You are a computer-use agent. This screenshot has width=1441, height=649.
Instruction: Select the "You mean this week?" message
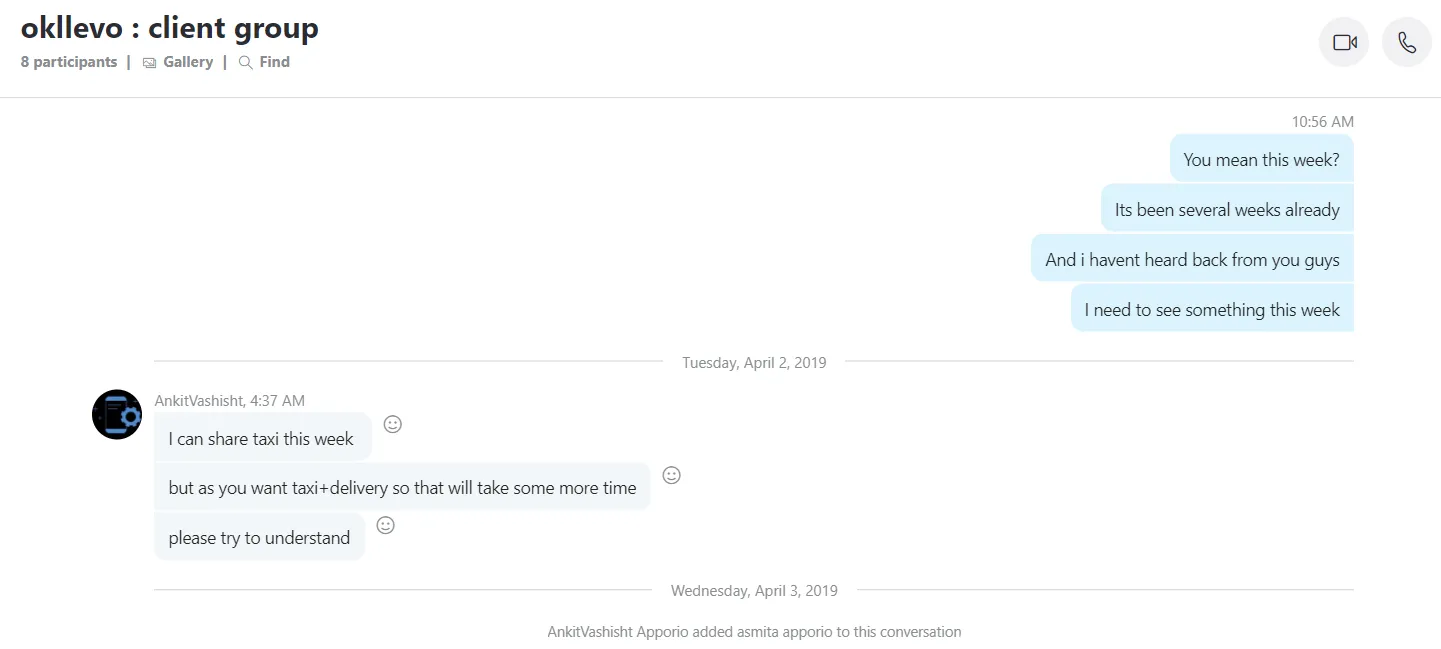pos(1261,160)
